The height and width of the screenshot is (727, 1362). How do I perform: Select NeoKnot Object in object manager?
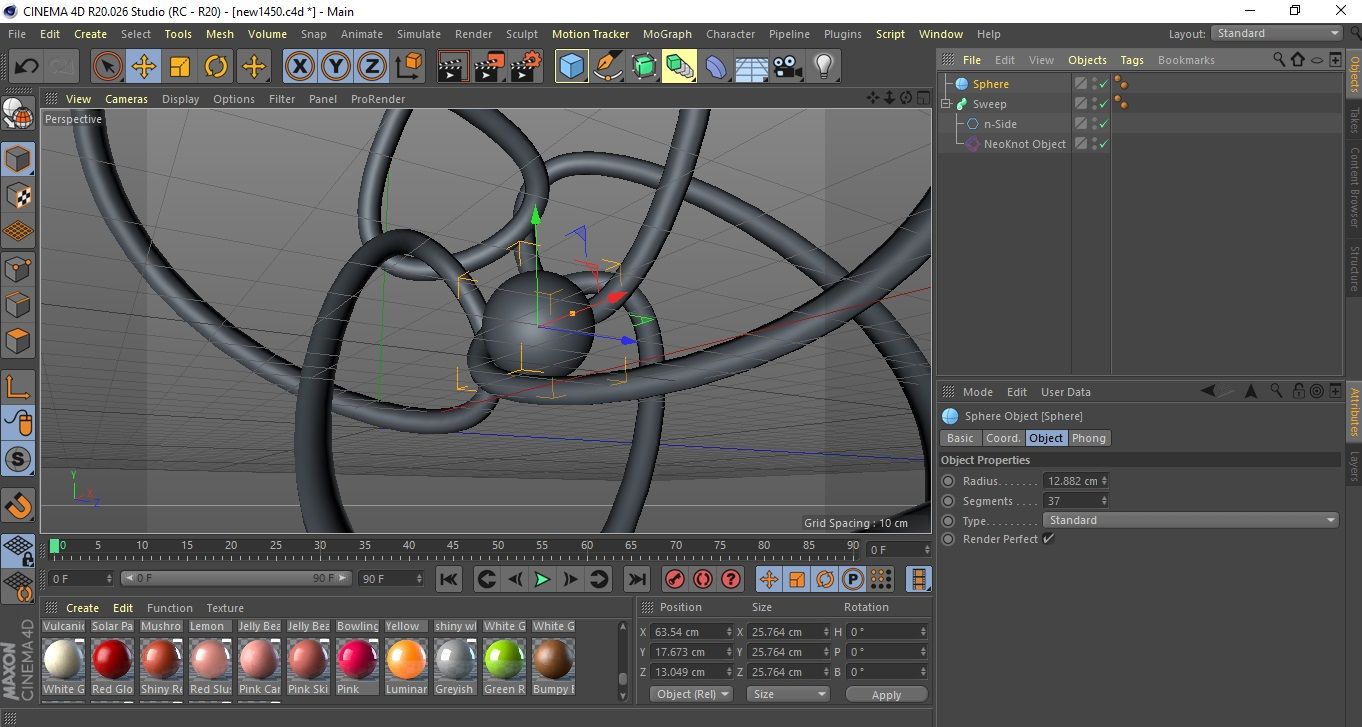point(1024,144)
